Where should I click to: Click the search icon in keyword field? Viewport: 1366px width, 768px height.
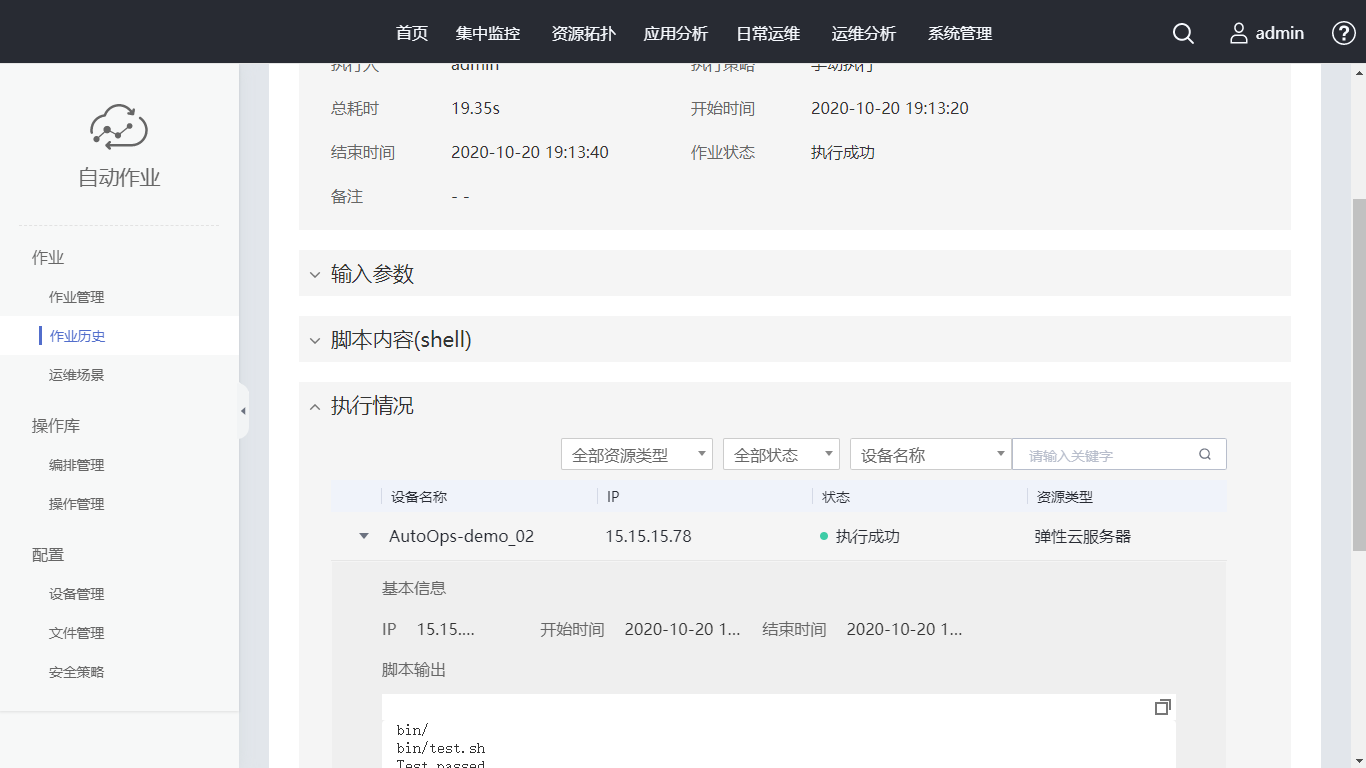click(1205, 454)
